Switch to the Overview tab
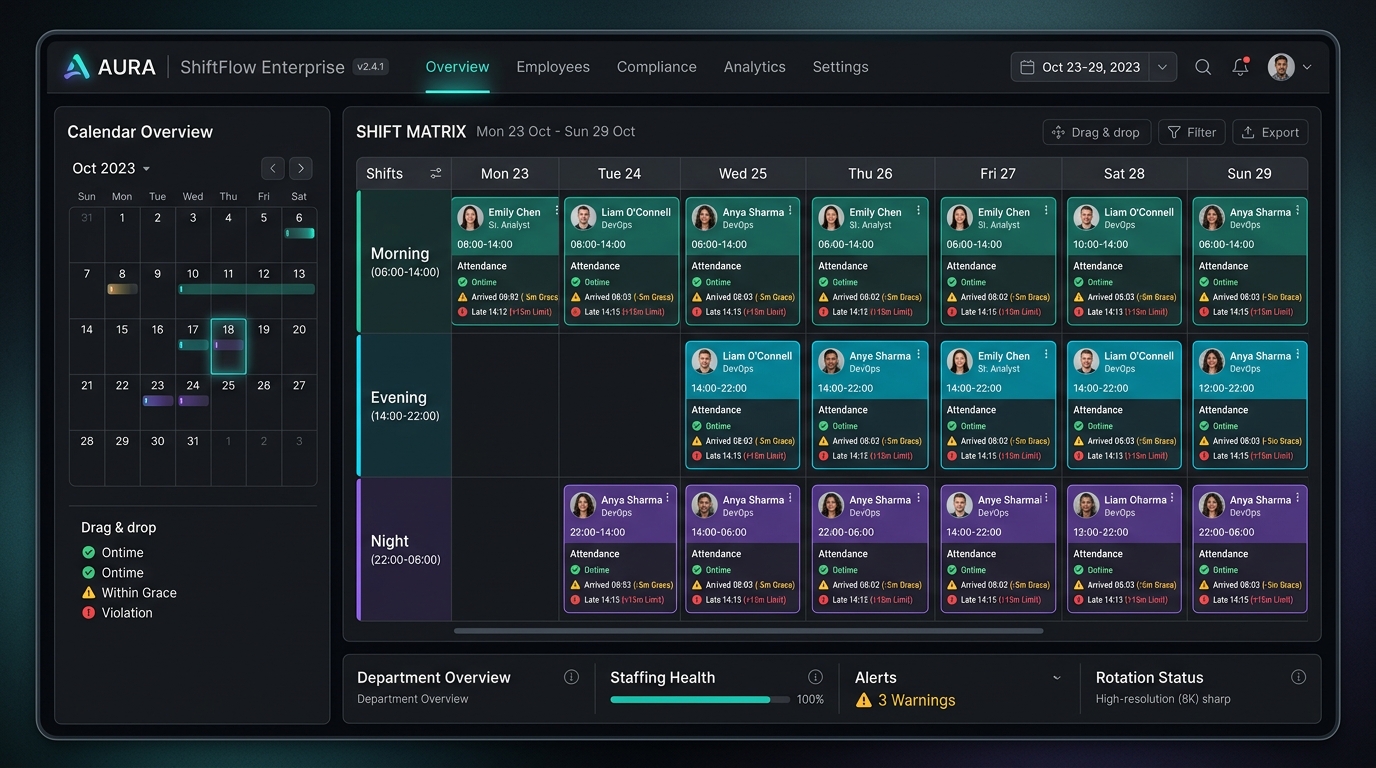The width and height of the screenshot is (1376, 768). click(x=457, y=67)
